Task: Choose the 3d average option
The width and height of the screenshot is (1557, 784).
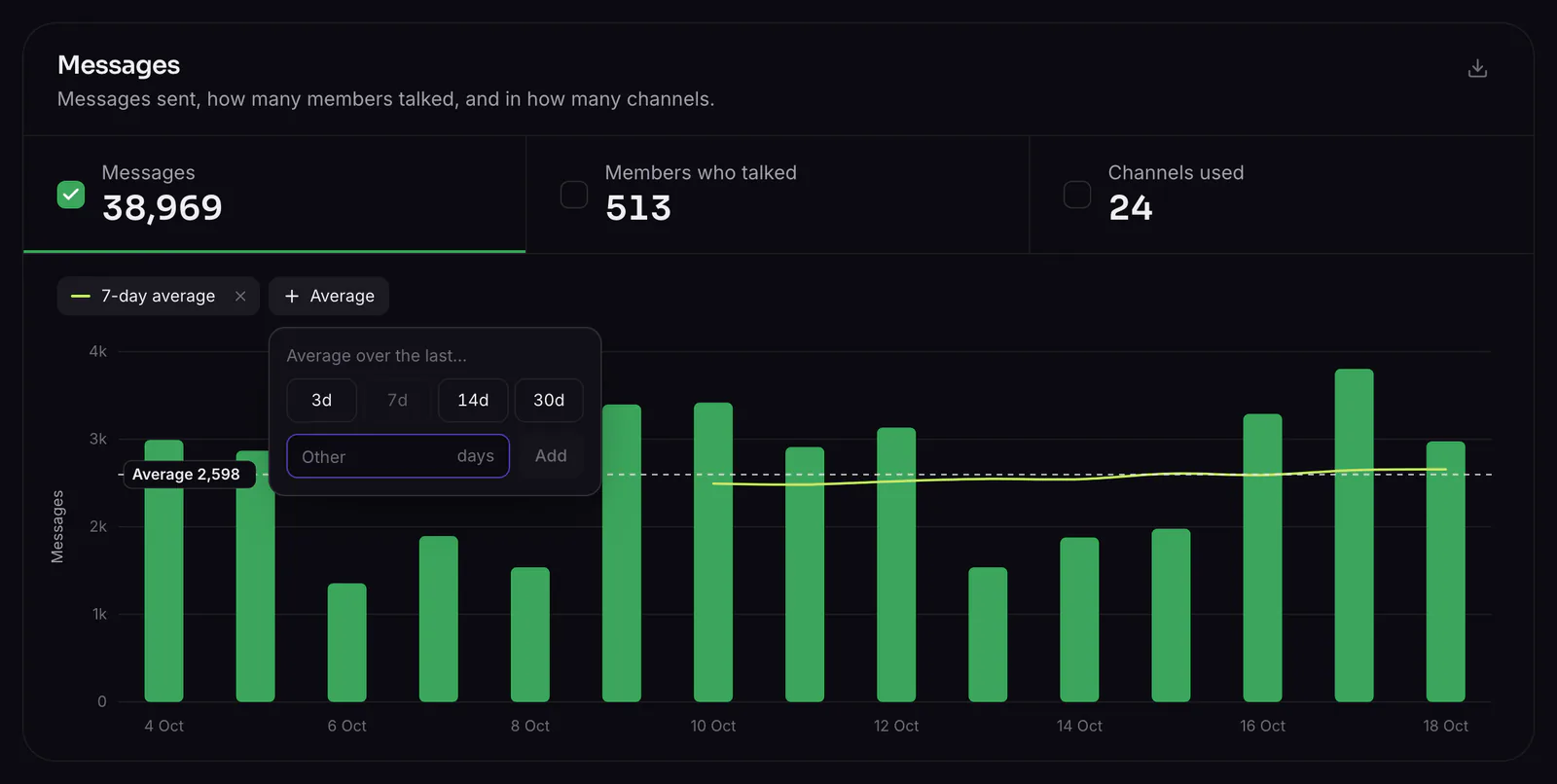Action: point(321,400)
